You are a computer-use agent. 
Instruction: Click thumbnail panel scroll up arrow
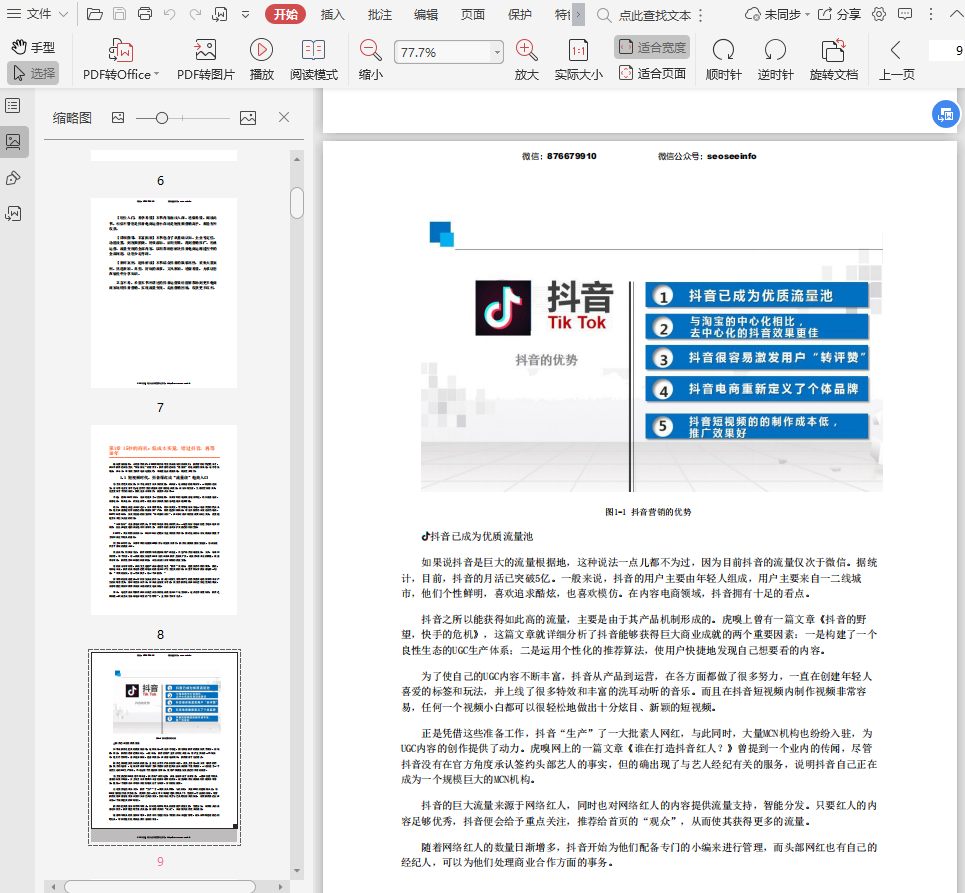click(297, 159)
